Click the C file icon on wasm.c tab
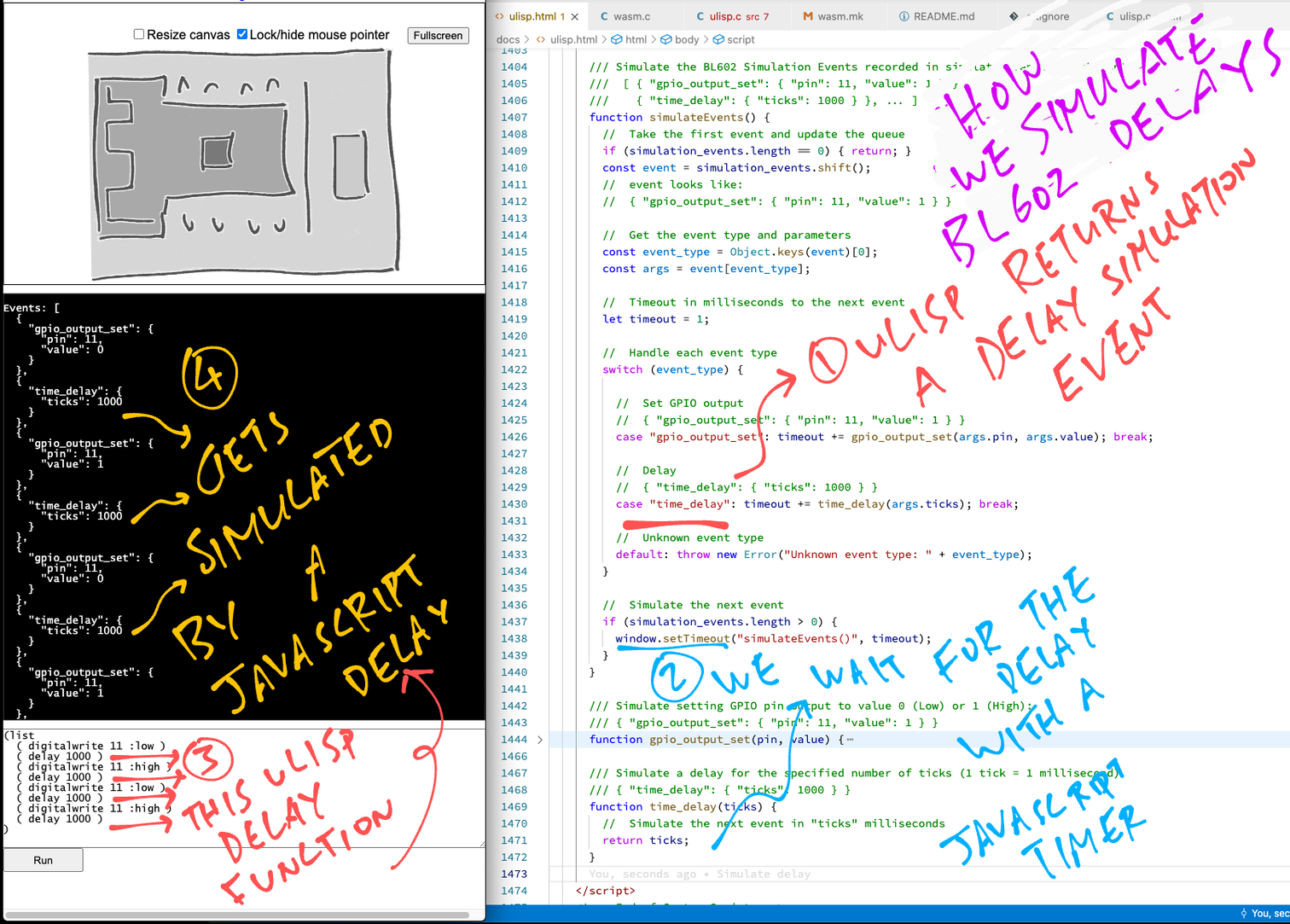This screenshot has width=1290, height=924. tap(604, 16)
